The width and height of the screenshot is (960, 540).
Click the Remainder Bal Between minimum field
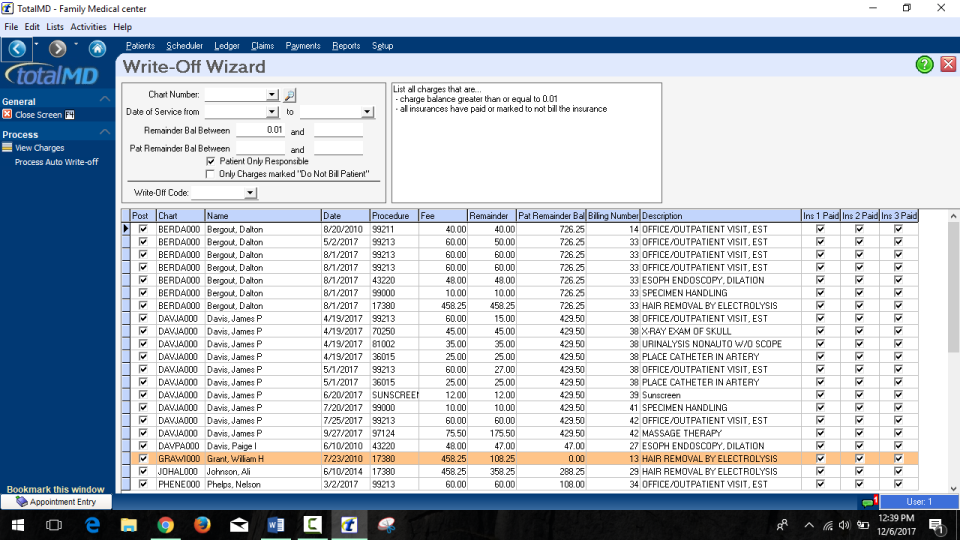pos(260,130)
